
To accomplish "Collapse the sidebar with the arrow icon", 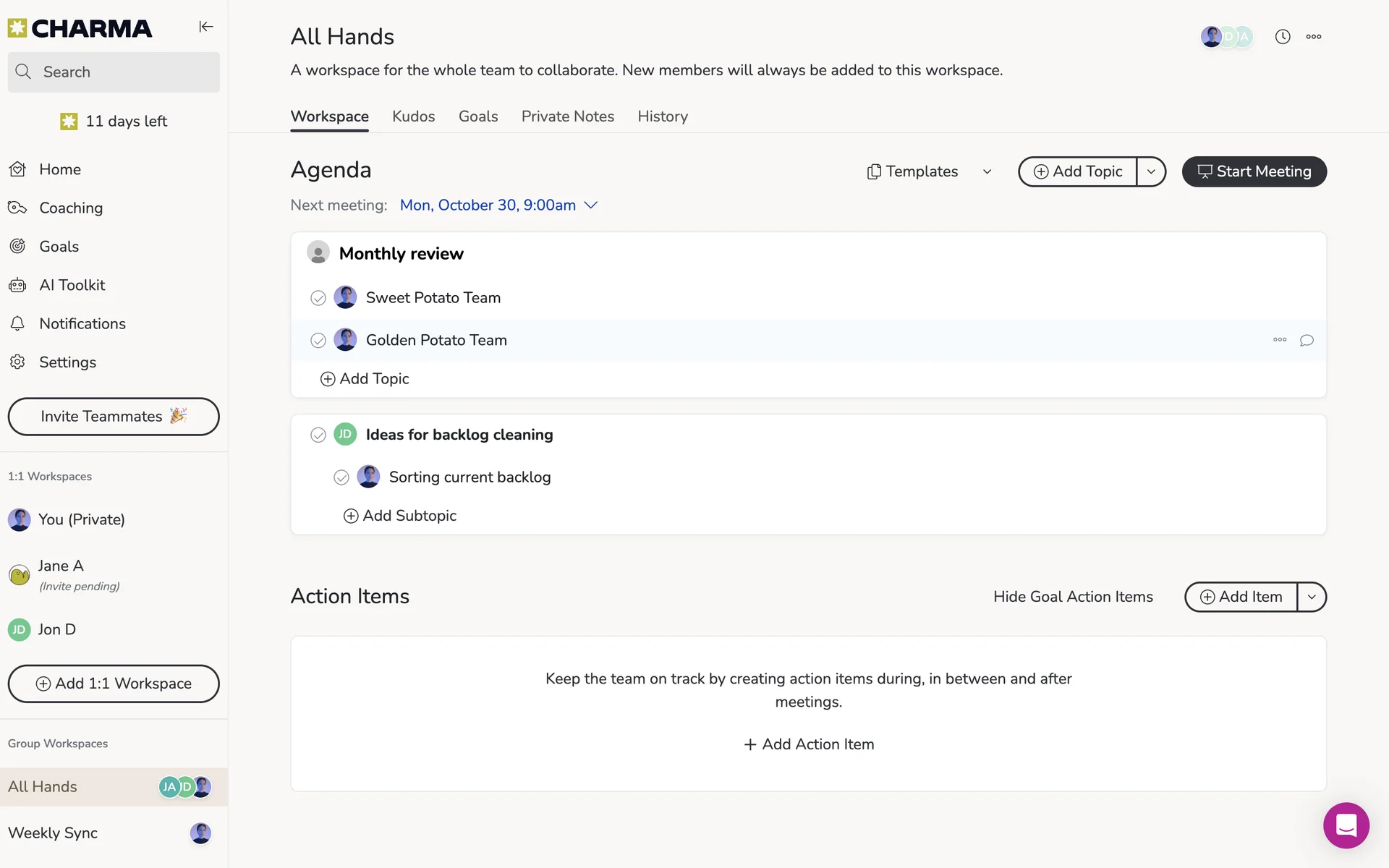I will coord(206,27).
